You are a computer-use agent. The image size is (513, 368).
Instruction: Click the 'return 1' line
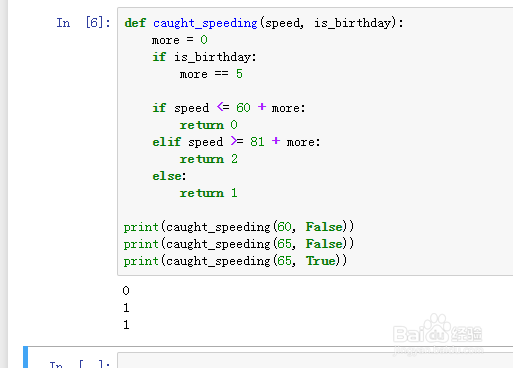[208, 193]
